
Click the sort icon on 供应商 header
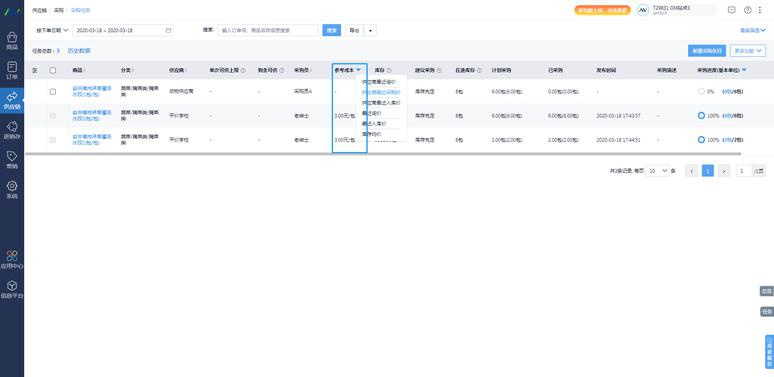click(186, 71)
